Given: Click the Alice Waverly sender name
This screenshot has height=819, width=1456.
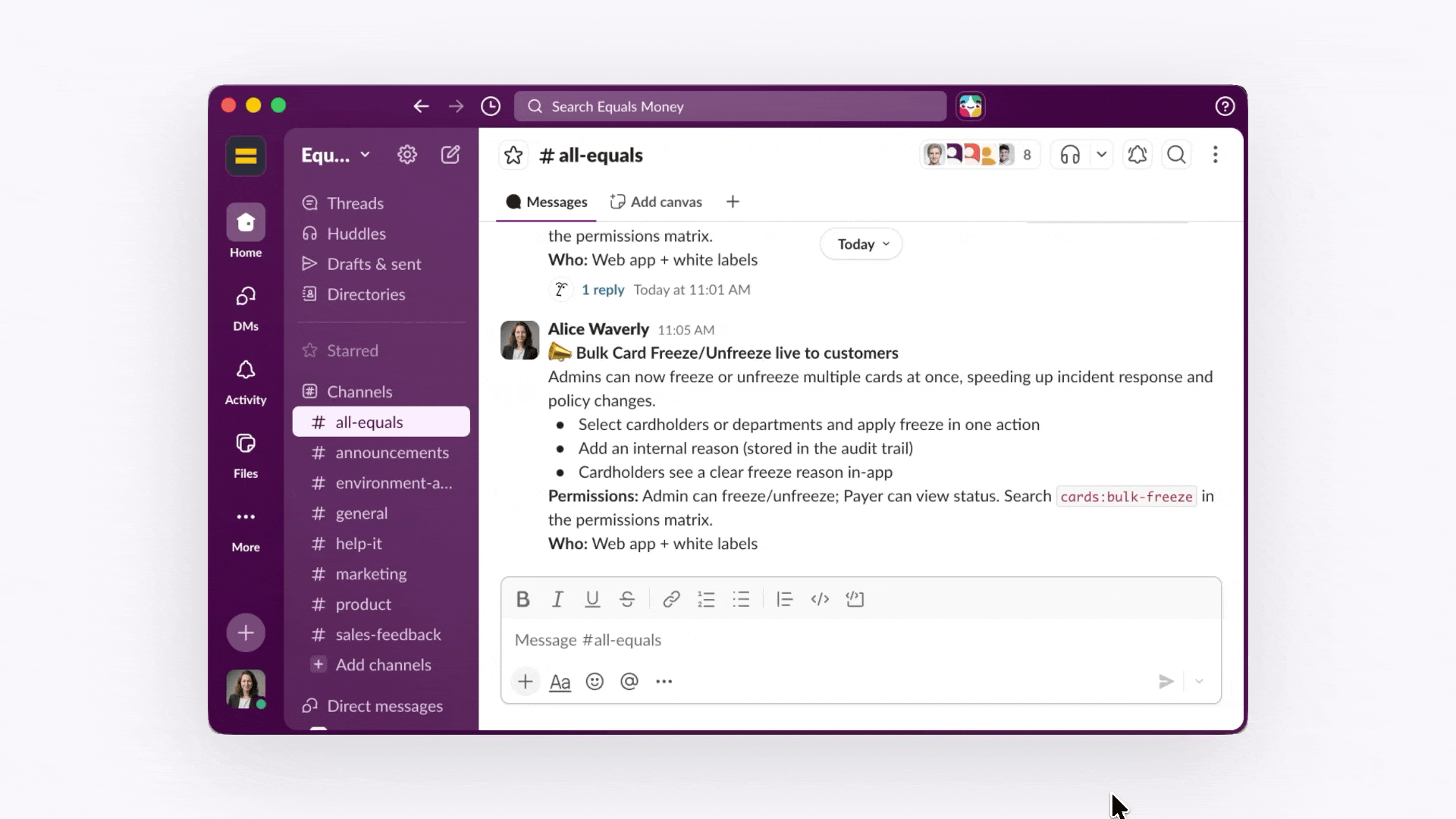Looking at the screenshot, I should [x=598, y=329].
